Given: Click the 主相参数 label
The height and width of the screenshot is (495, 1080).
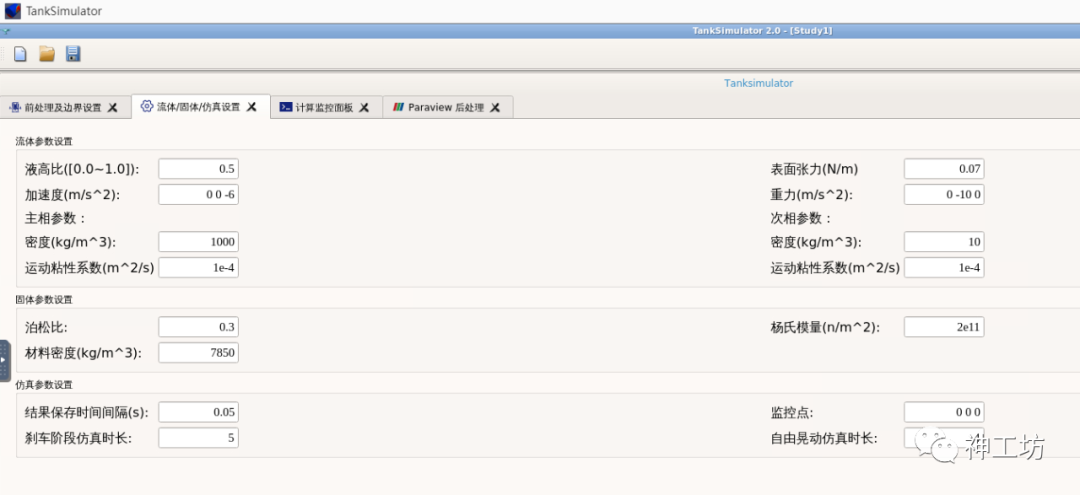Looking at the screenshot, I should point(55,218).
